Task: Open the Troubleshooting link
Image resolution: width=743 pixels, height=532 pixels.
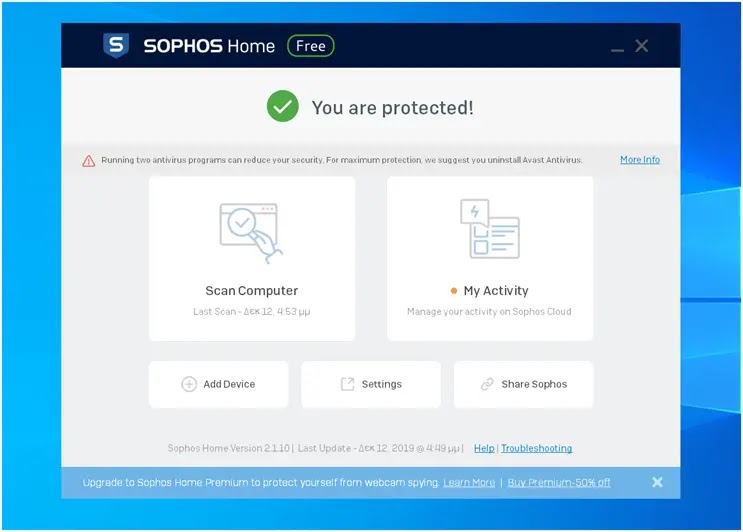Action: tap(536, 448)
